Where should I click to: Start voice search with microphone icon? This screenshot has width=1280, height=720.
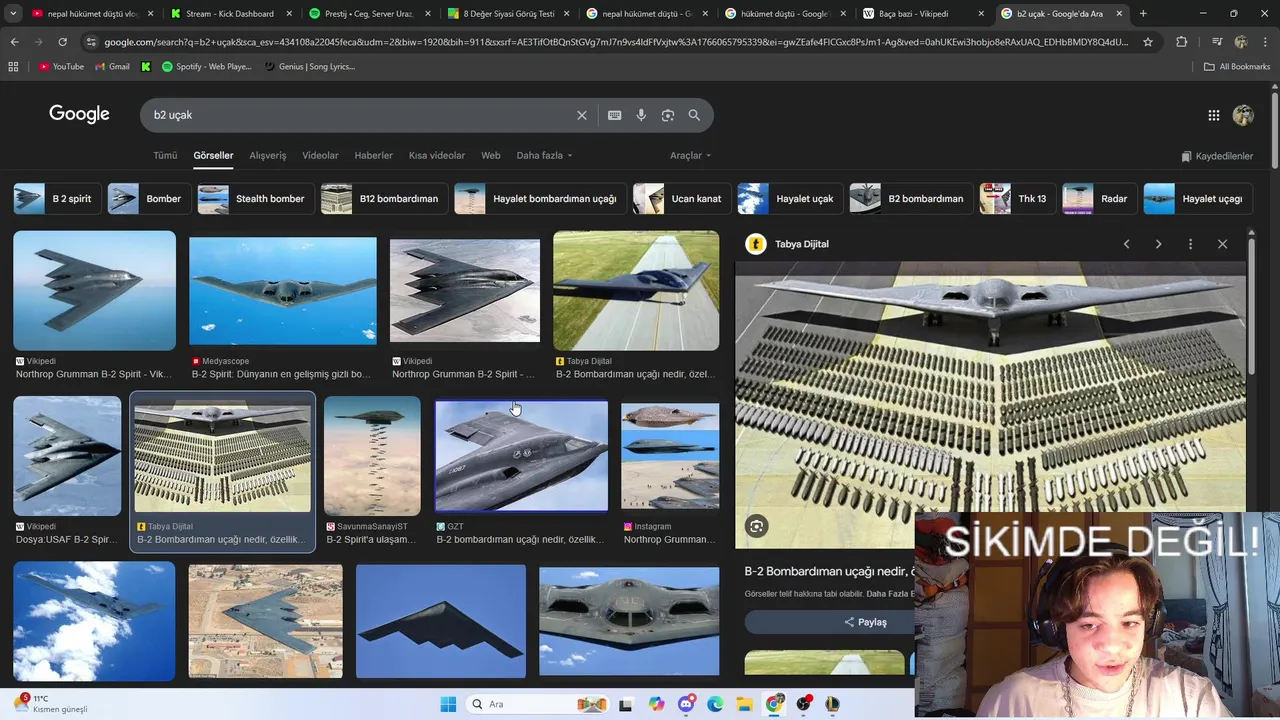[641, 115]
